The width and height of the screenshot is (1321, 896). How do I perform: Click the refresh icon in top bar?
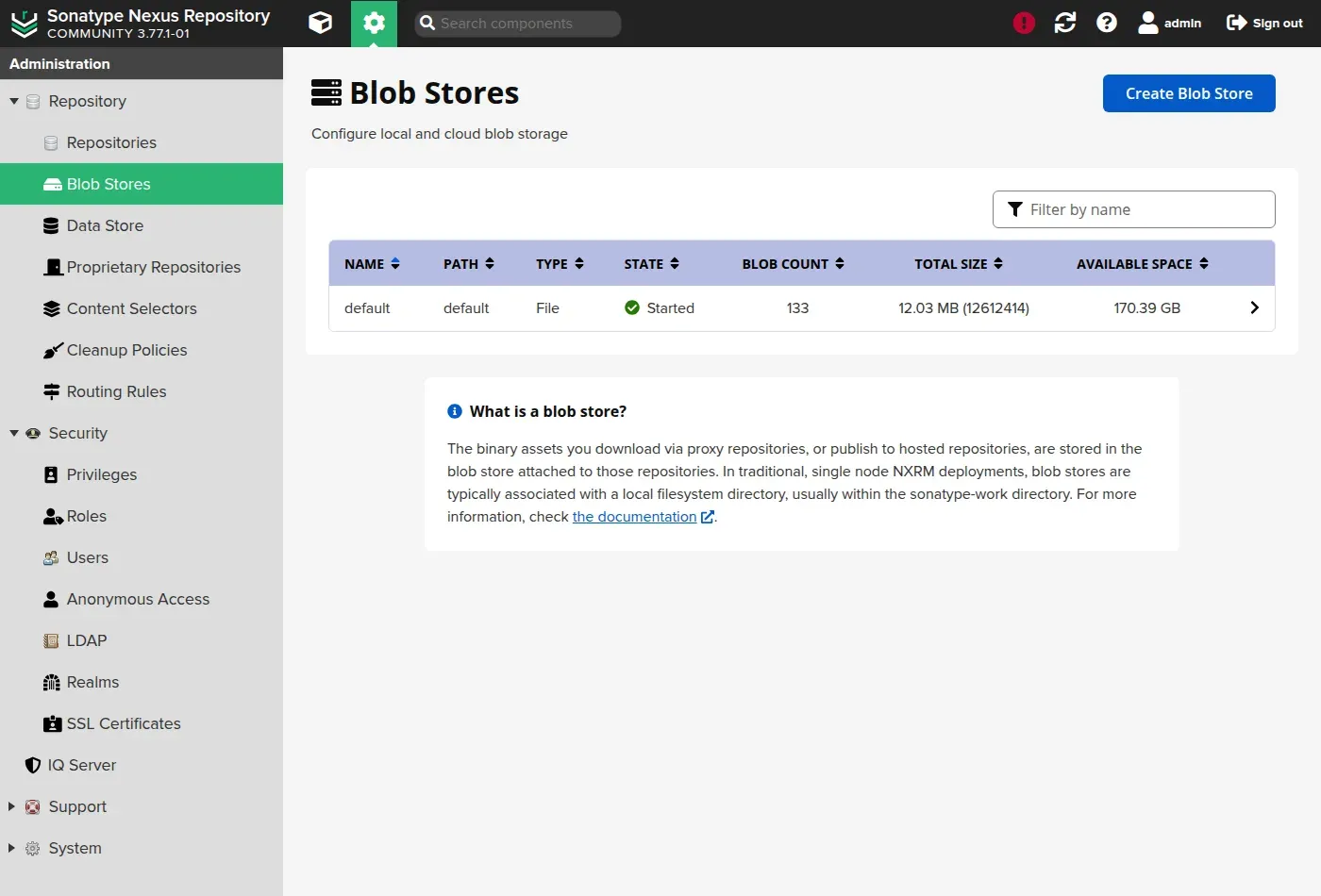(1065, 23)
